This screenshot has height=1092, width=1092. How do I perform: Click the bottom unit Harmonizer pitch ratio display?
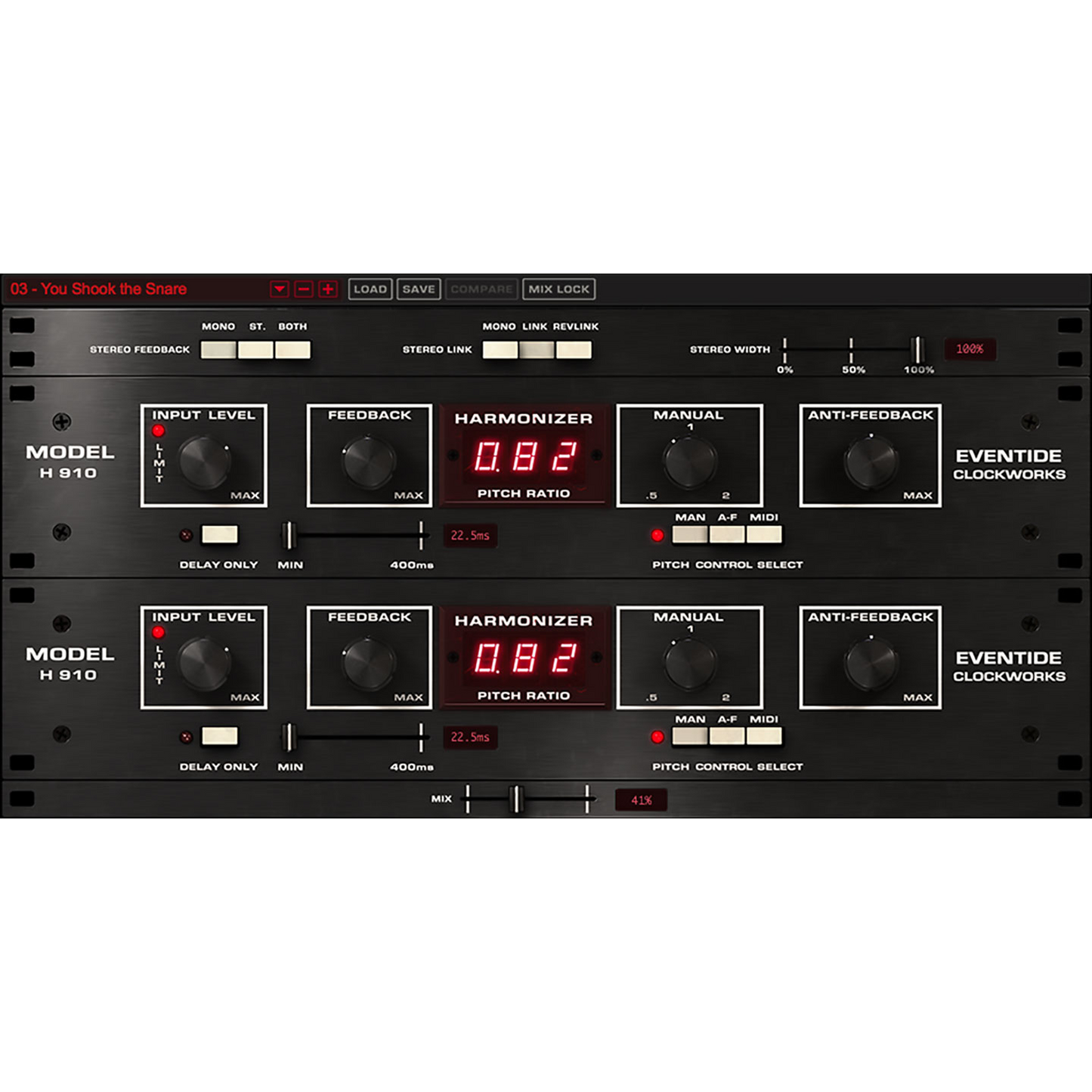click(x=524, y=658)
